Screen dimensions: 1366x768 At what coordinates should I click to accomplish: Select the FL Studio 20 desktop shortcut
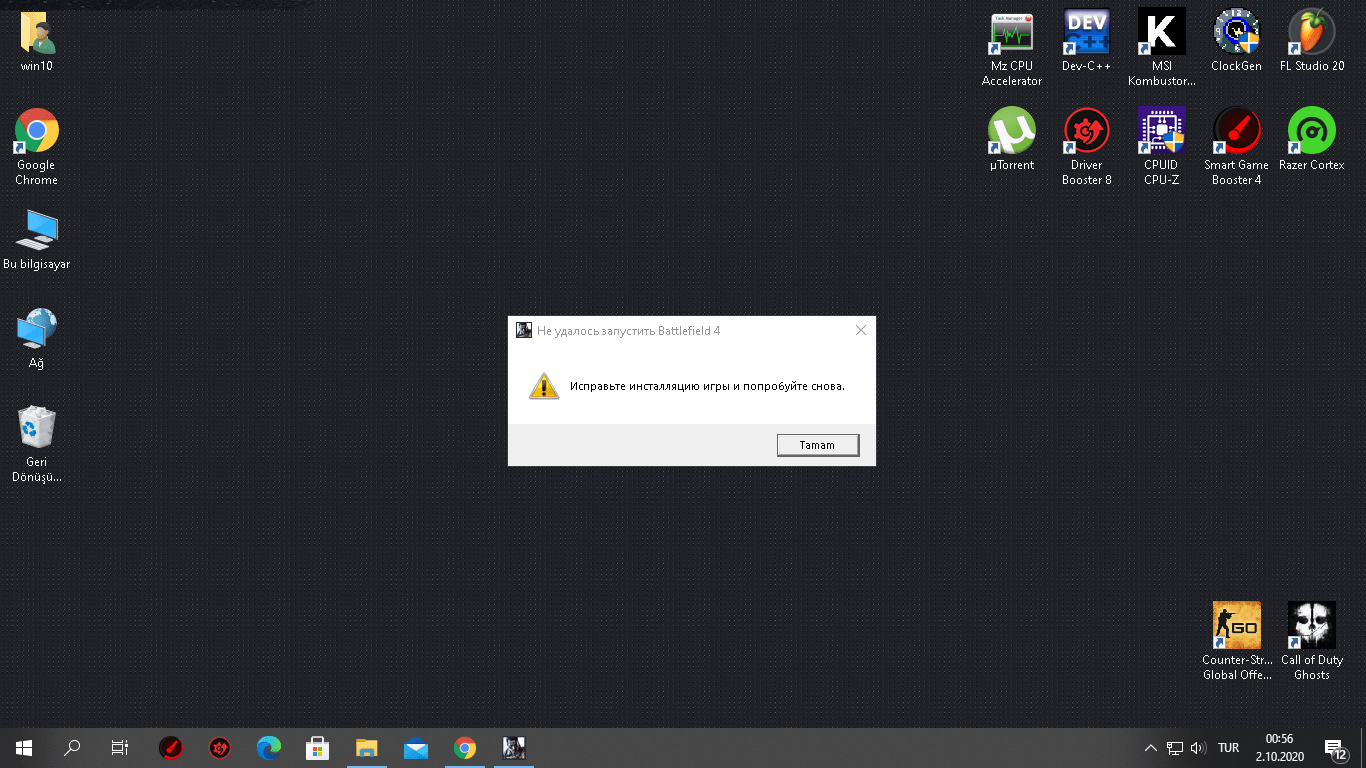tap(1312, 41)
